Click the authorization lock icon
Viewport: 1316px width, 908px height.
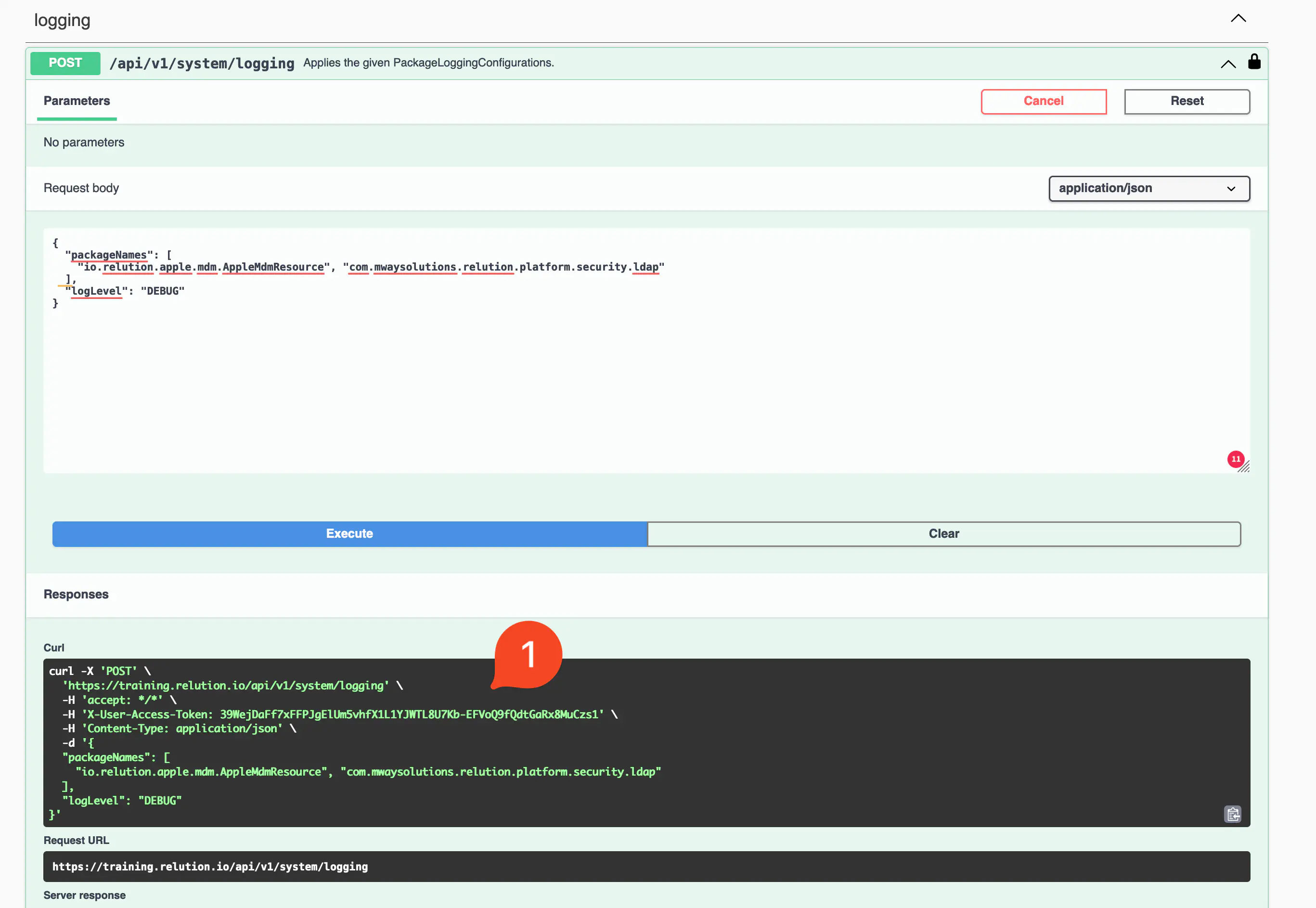(1254, 62)
